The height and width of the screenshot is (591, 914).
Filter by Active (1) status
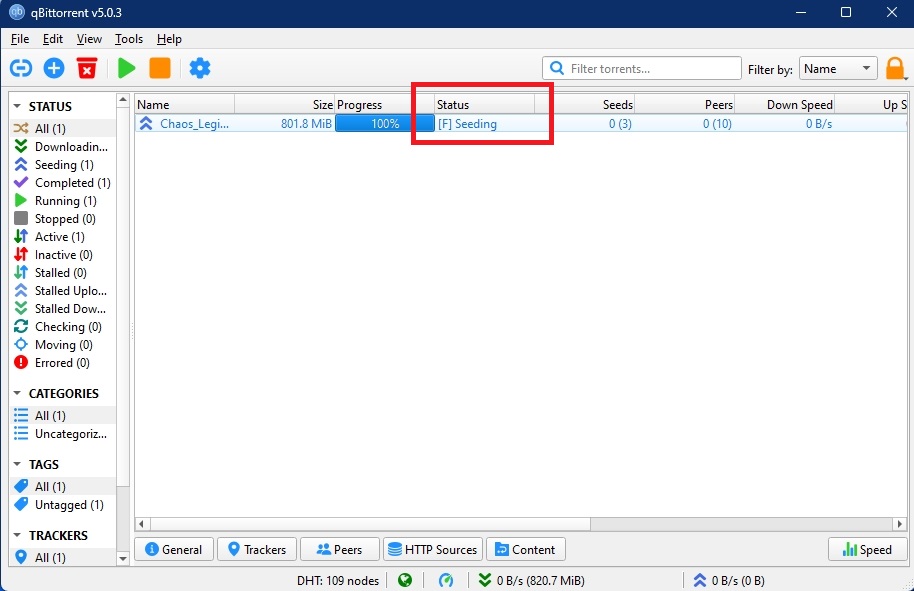click(63, 237)
